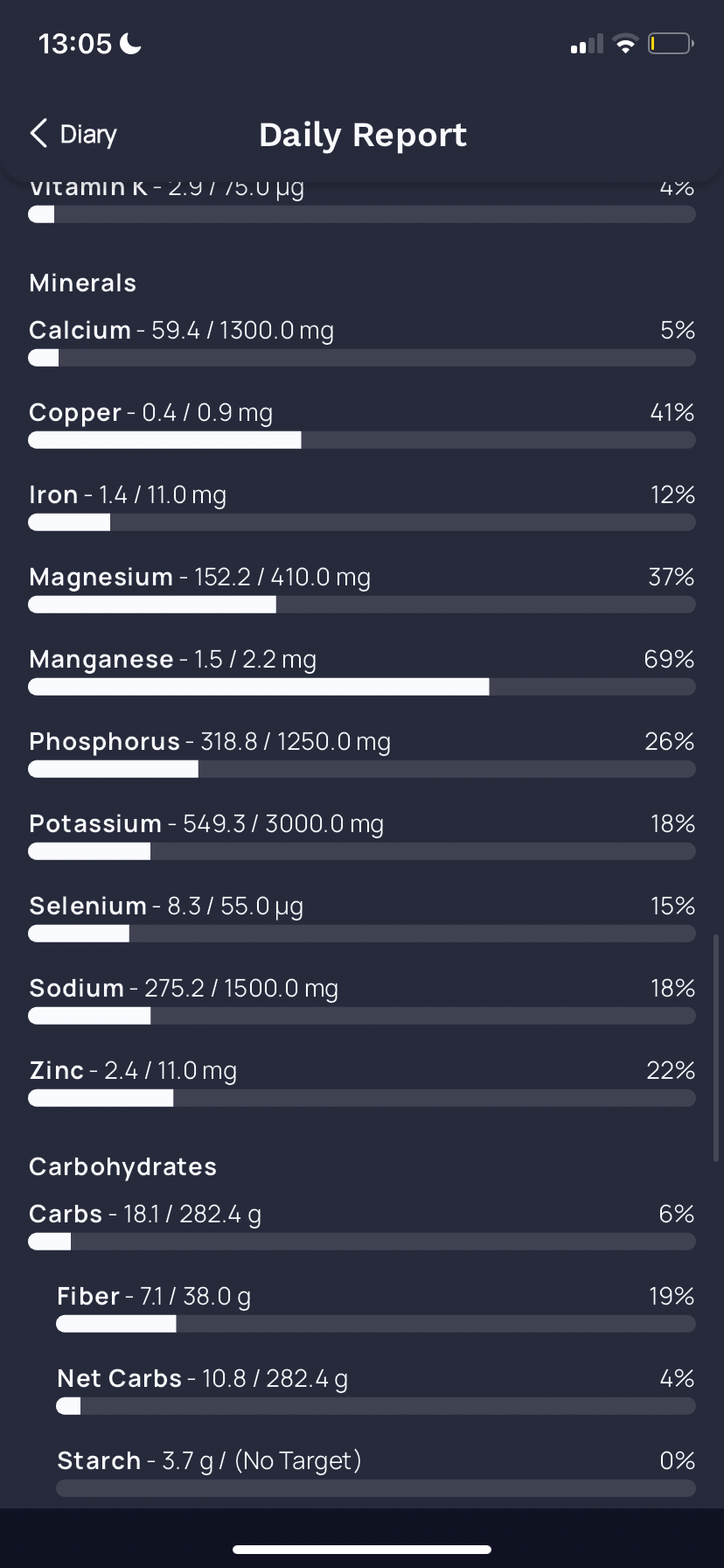Tap the cellular signal bars icon
Image resolution: width=724 pixels, height=1568 pixels.
[587, 44]
